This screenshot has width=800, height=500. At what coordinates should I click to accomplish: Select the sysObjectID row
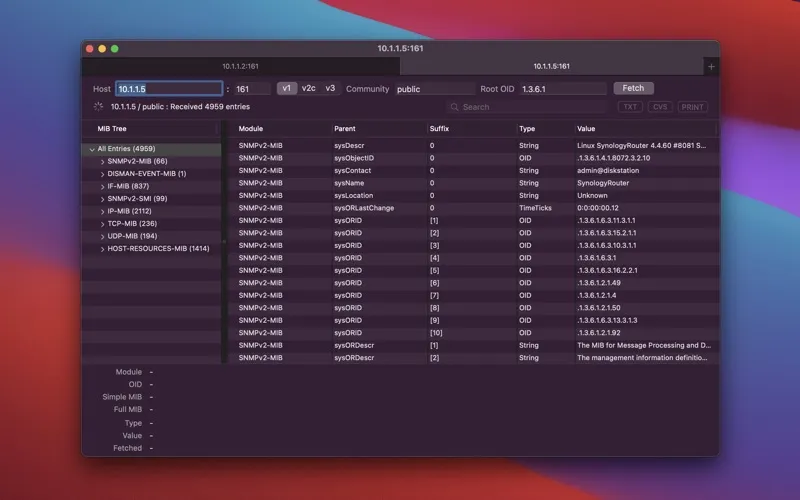click(474, 158)
